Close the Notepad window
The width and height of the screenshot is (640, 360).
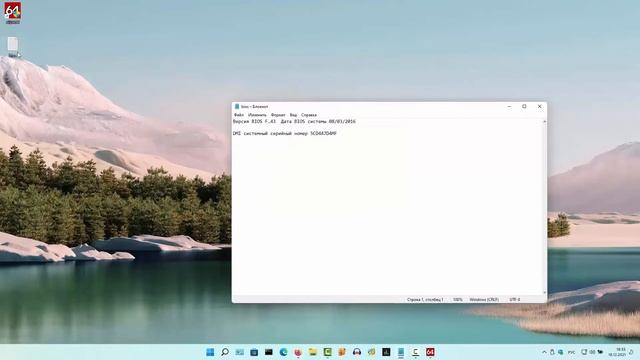[x=540, y=107]
